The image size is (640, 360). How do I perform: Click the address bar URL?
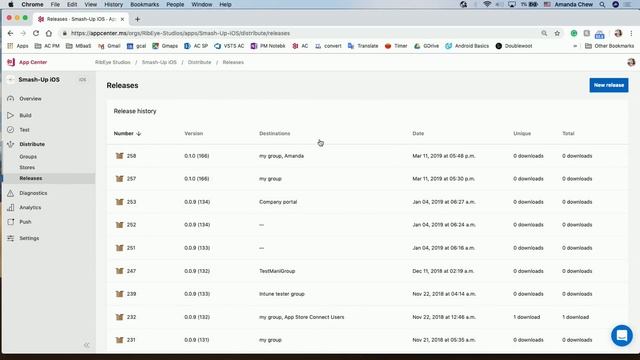tap(180, 33)
